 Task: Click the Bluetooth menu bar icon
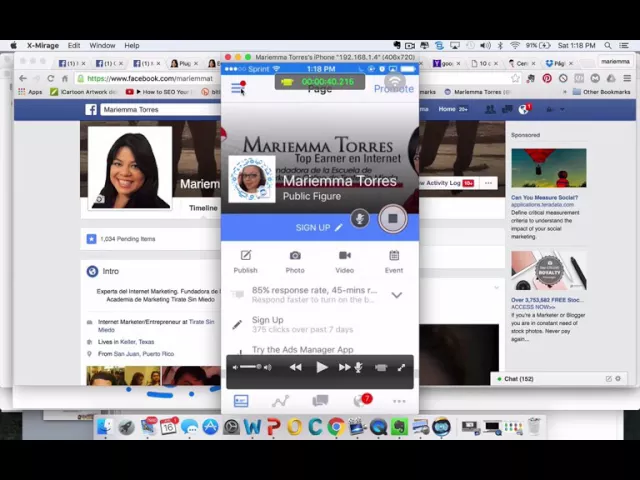(x=500, y=45)
